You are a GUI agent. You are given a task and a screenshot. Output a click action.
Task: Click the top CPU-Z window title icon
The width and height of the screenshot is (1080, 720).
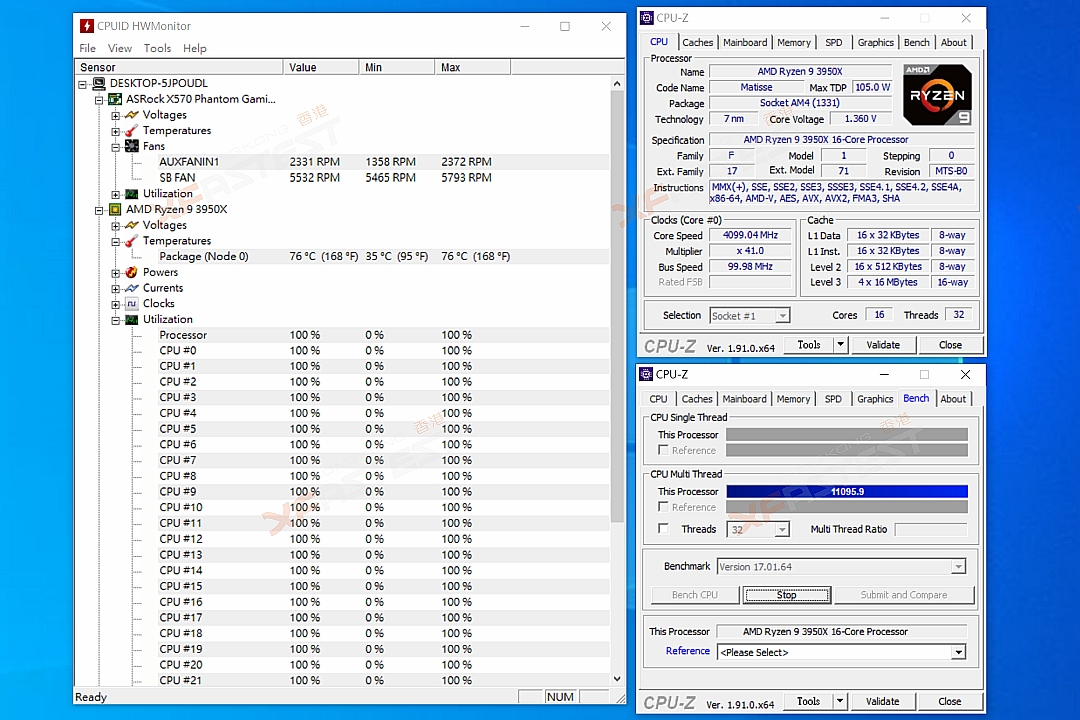(x=647, y=18)
